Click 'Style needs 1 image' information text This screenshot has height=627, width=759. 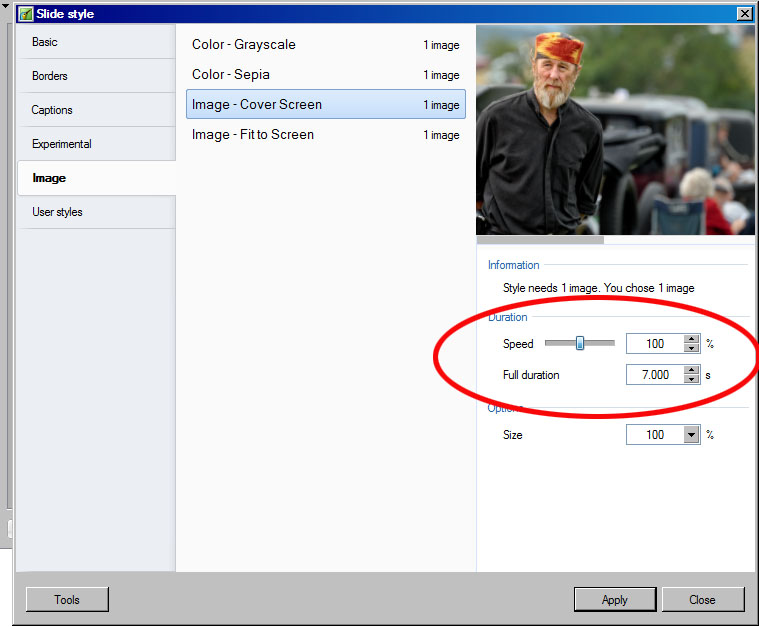[598, 288]
